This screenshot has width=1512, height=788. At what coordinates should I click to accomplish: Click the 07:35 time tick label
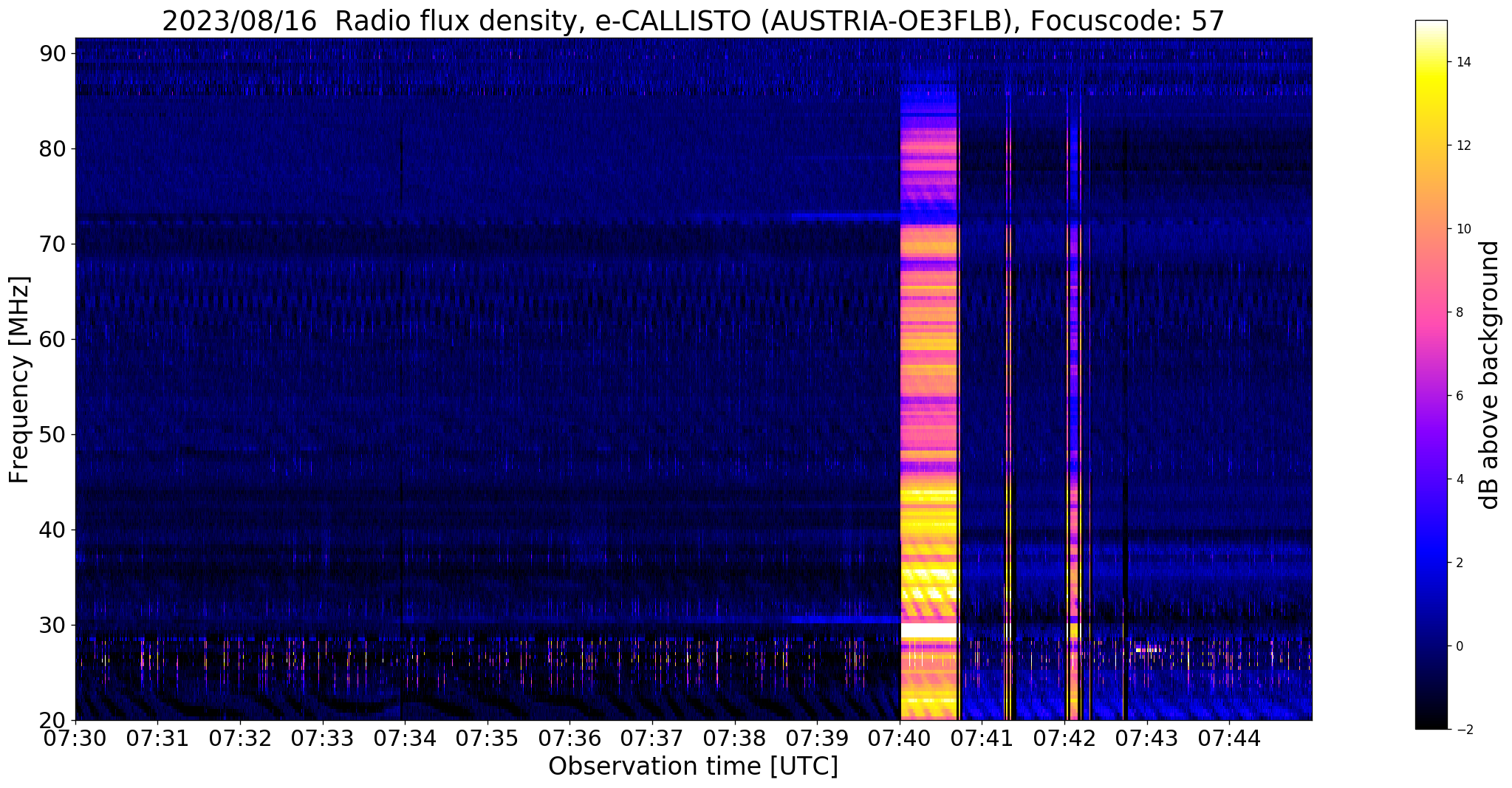[487, 738]
